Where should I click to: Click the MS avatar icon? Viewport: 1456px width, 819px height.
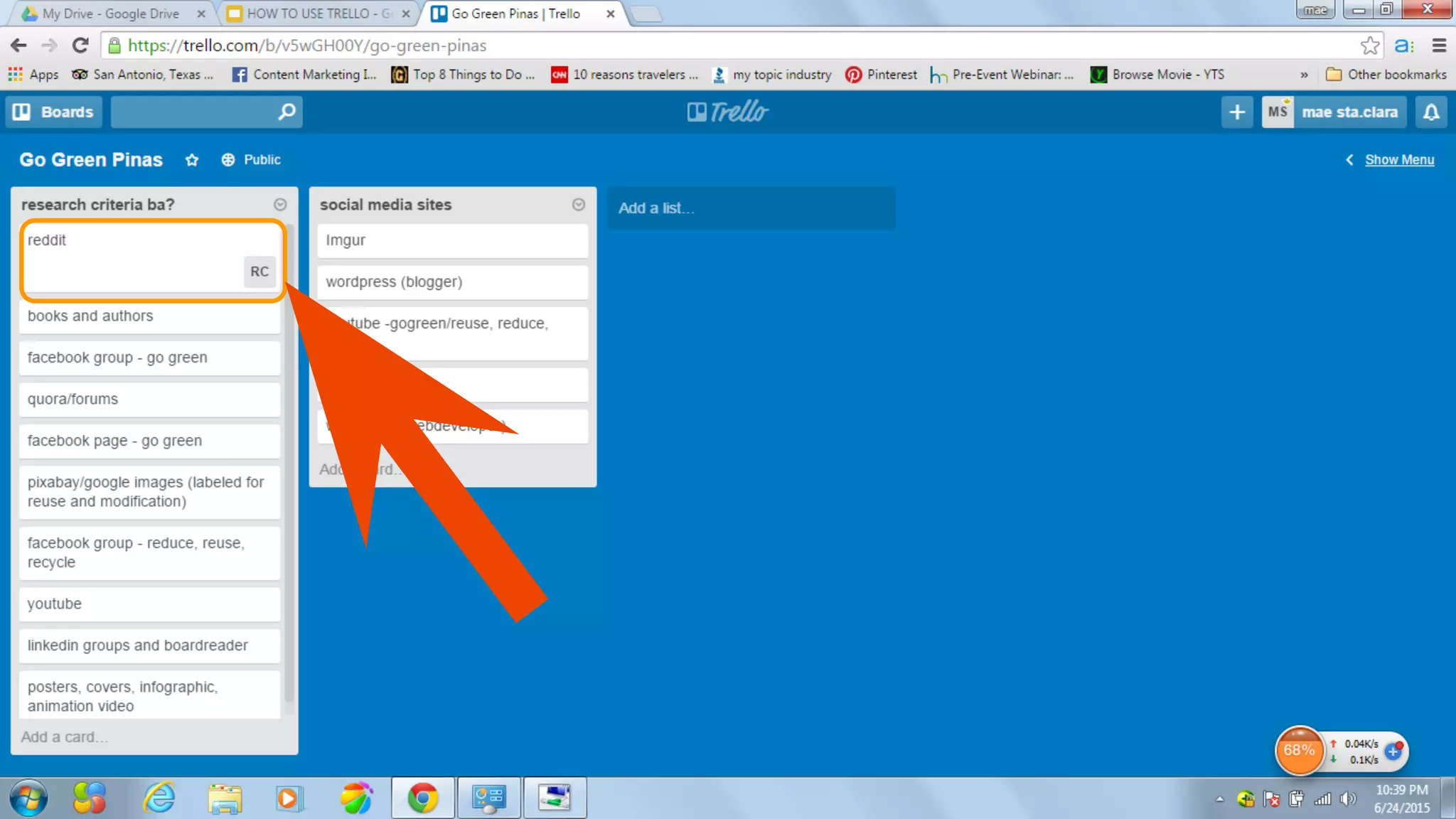[x=1278, y=112]
